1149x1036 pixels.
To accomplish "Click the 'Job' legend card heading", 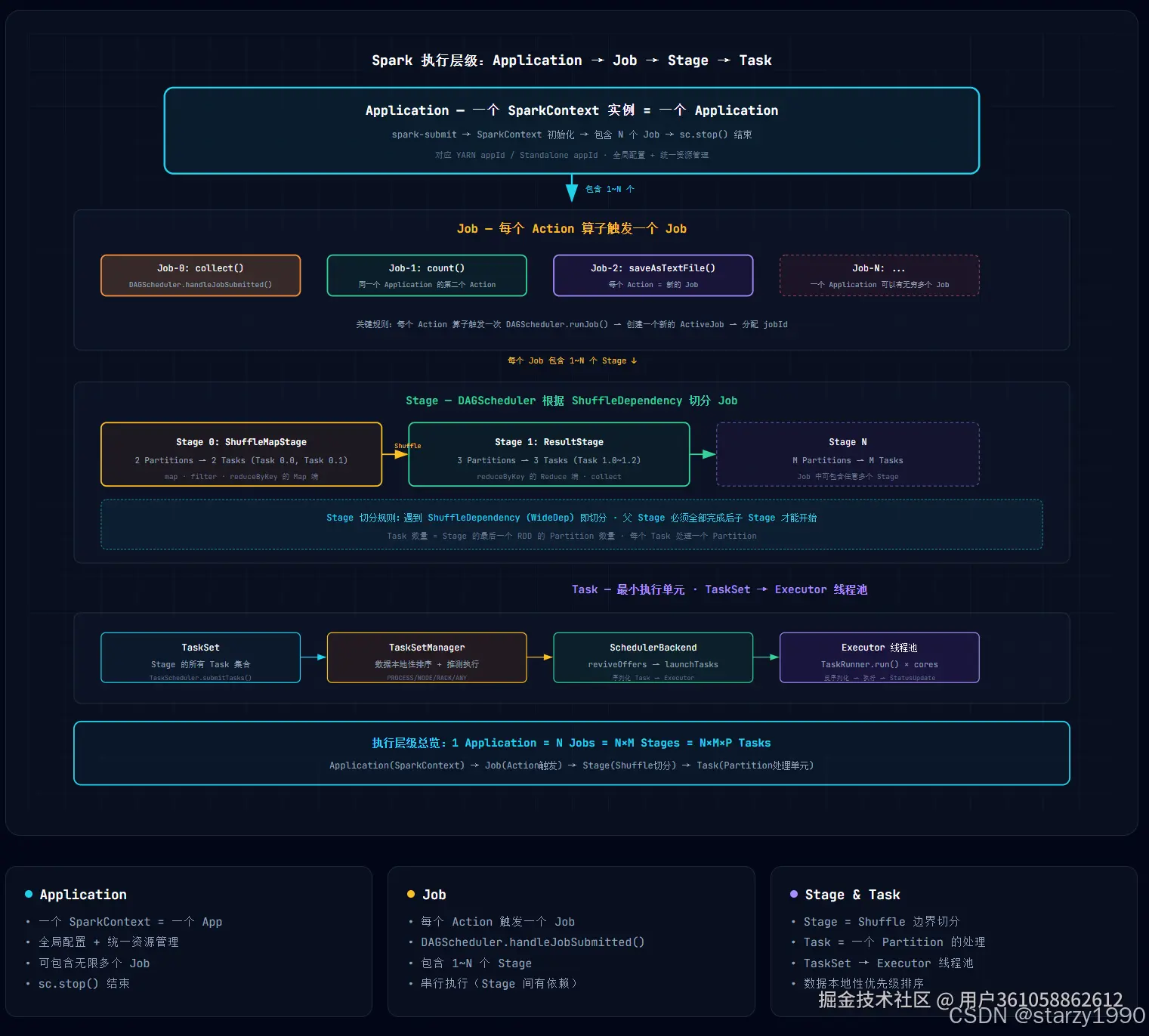I will (x=434, y=895).
